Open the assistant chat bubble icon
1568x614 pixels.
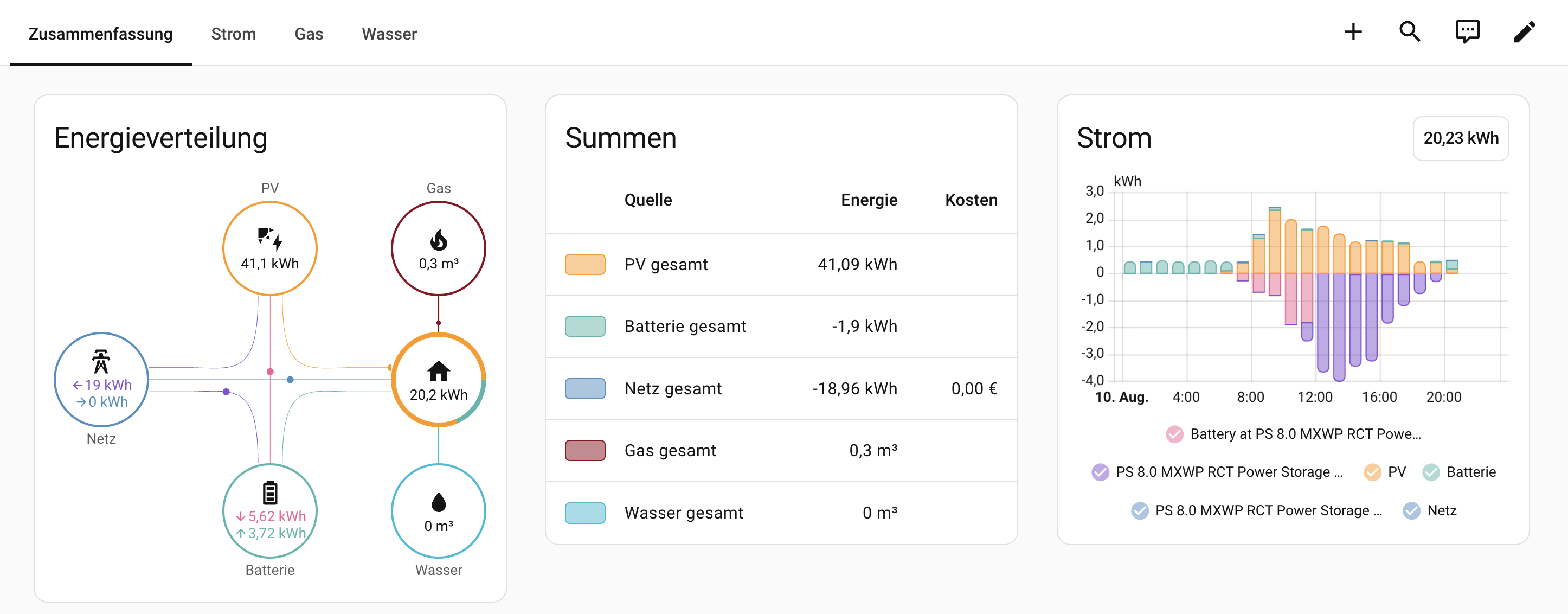point(1467,33)
